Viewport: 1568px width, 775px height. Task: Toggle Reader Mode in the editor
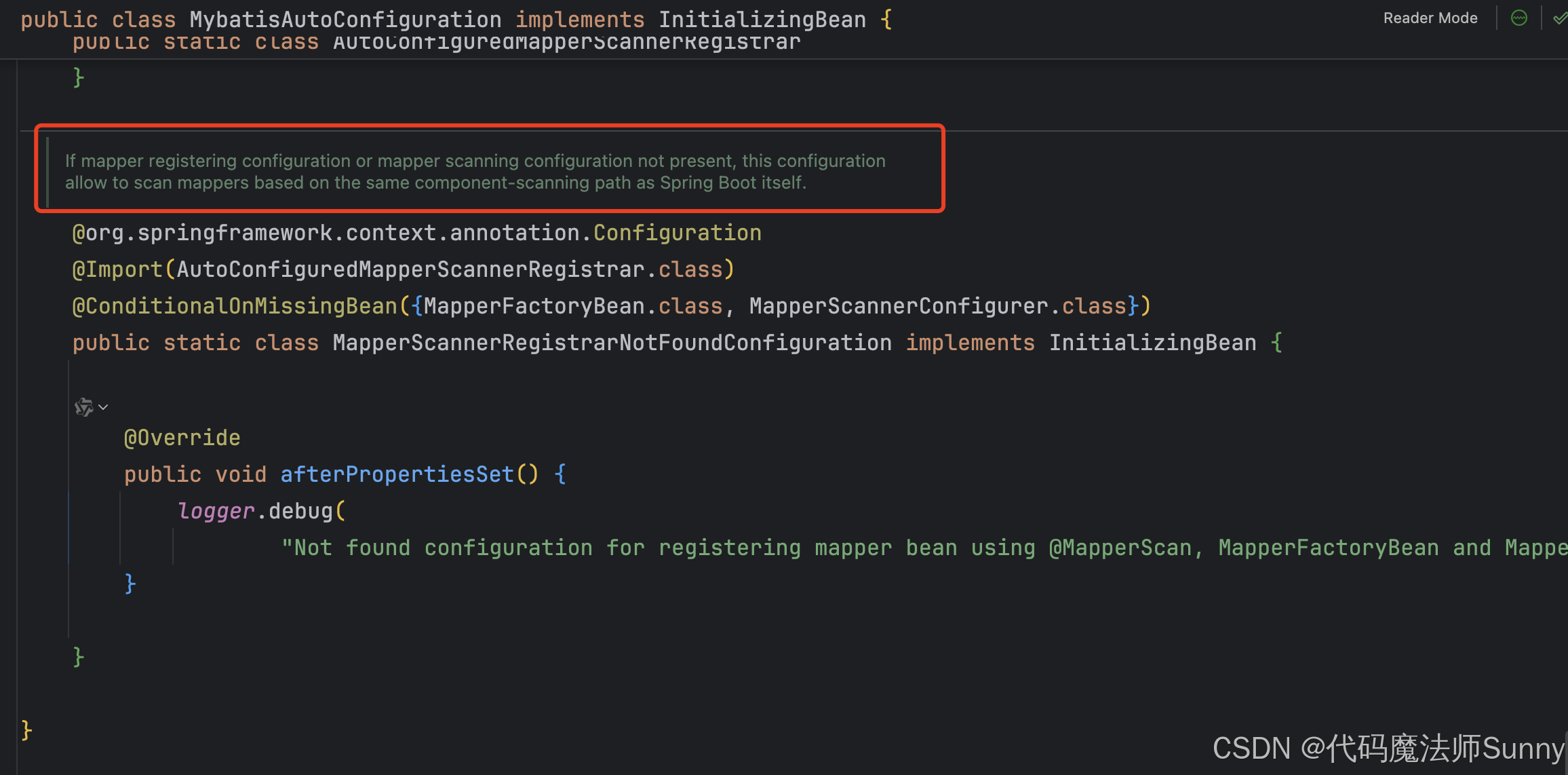(1430, 18)
